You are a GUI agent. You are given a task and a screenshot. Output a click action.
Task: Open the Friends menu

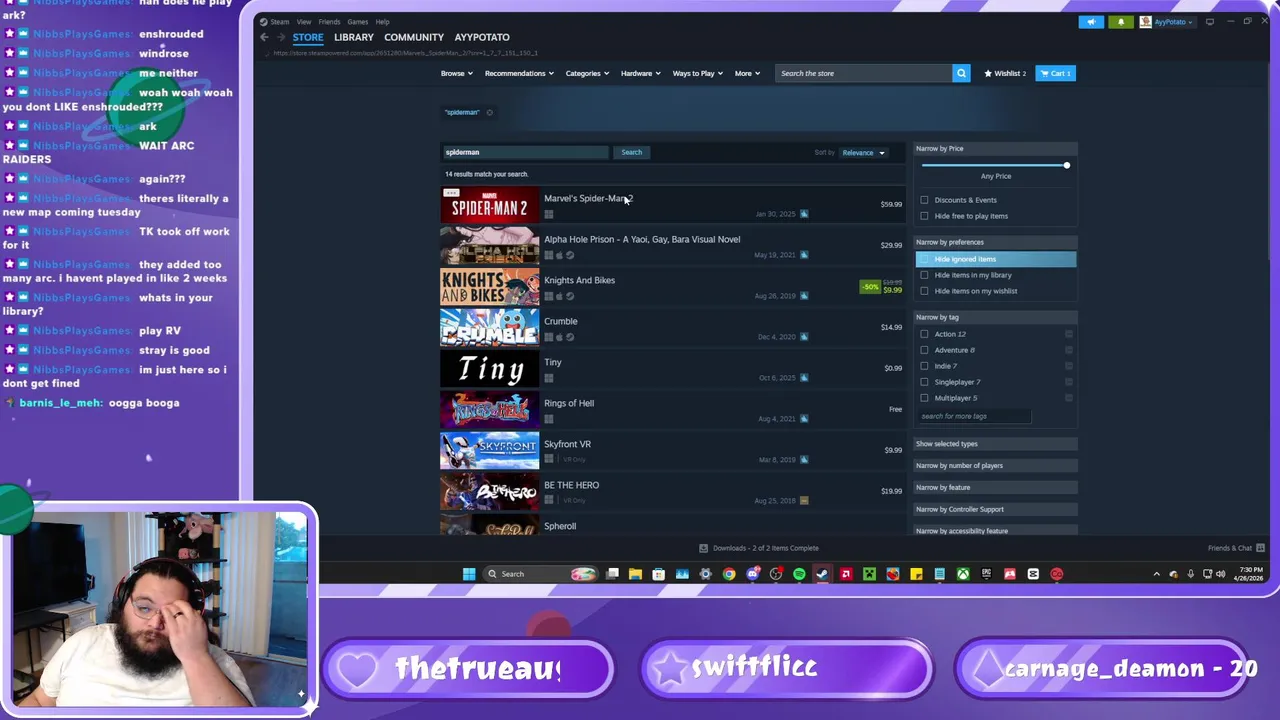coord(329,22)
